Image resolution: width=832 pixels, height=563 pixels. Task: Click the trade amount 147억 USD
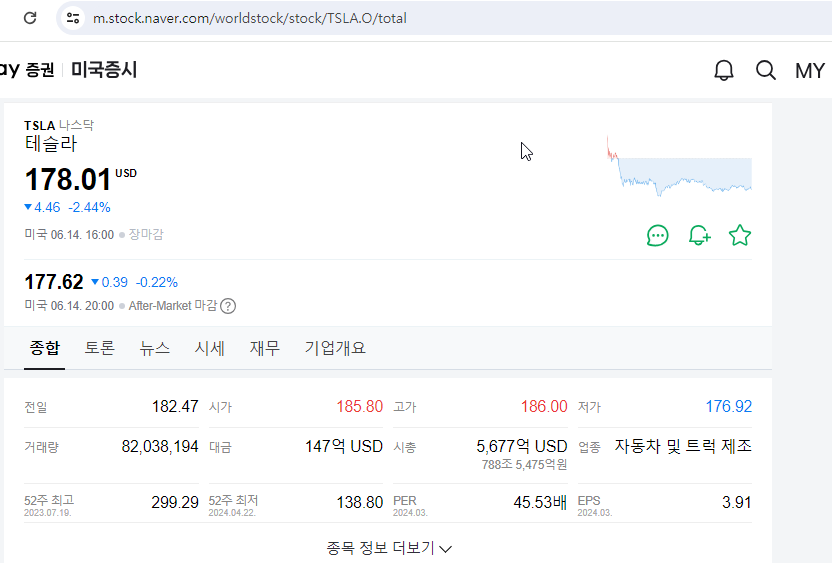(344, 446)
